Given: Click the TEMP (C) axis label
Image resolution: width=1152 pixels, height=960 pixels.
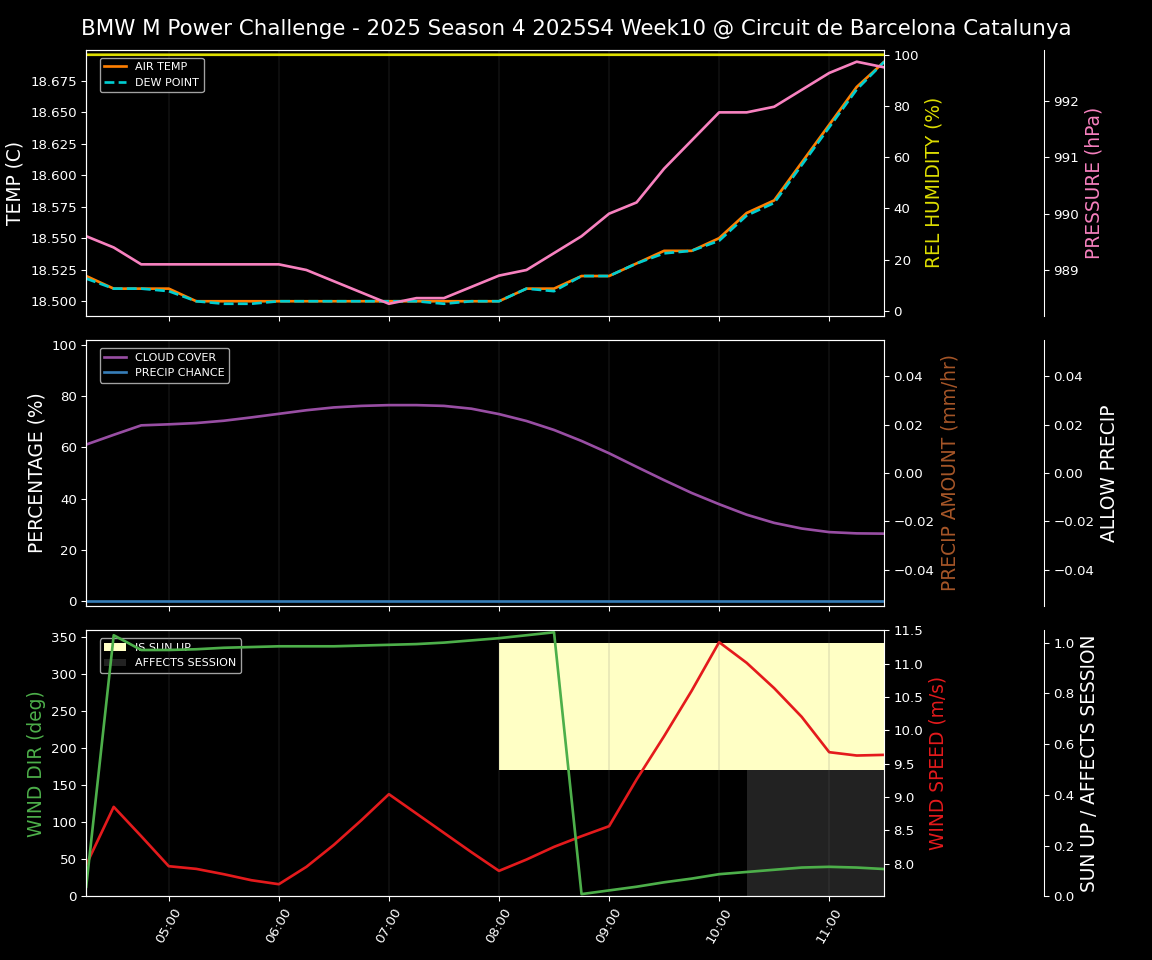Looking at the screenshot, I should pos(15,183).
